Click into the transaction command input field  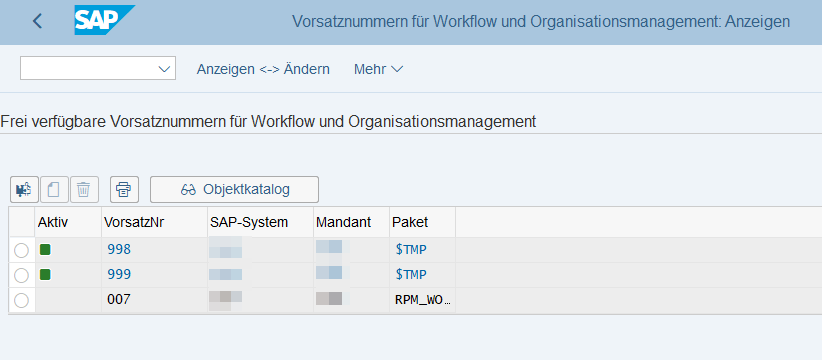(88, 69)
